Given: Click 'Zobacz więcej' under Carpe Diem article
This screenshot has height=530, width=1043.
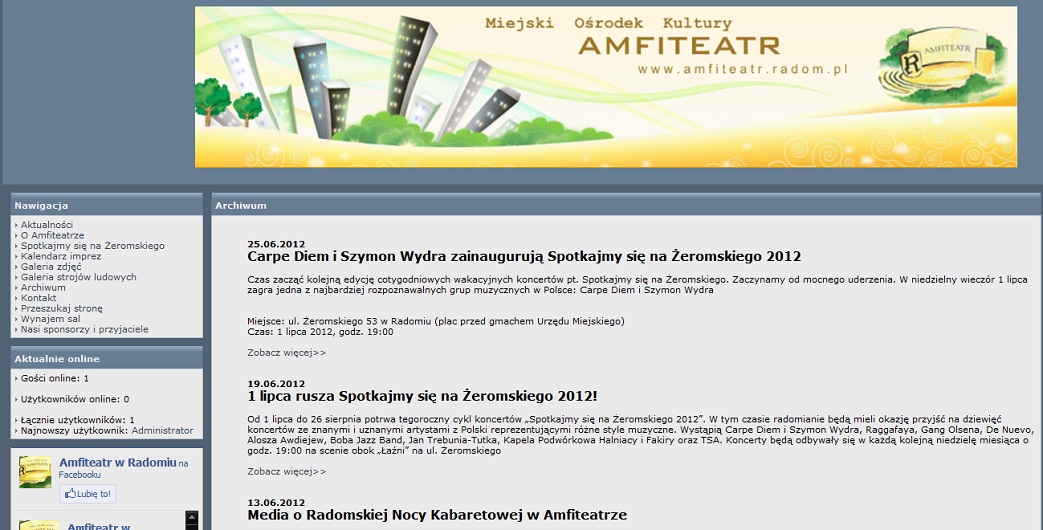Looking at the screenshot, I should [286, 352].
